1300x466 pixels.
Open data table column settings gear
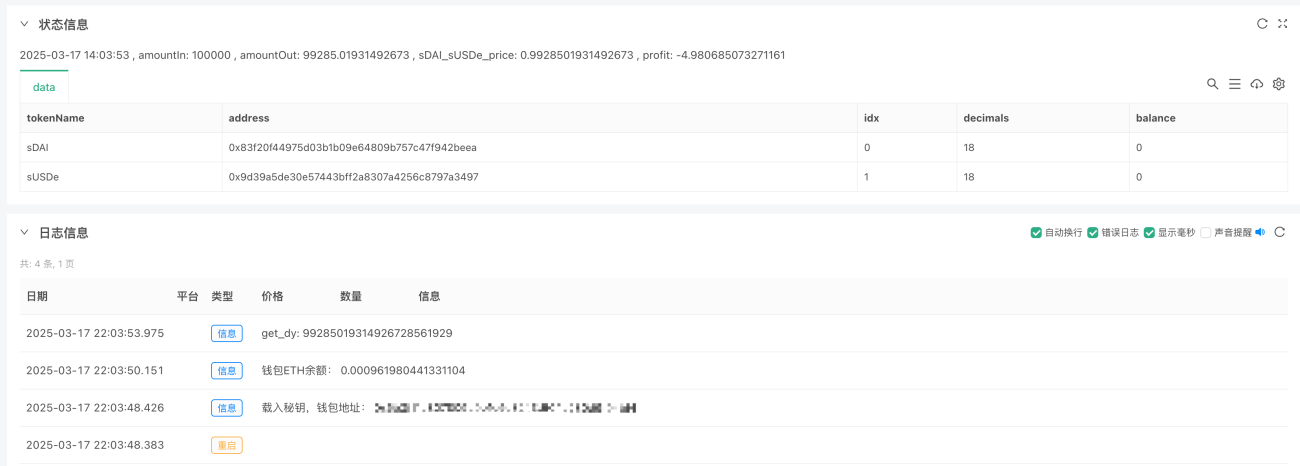pyautogui.click(x=1279, y=84)
